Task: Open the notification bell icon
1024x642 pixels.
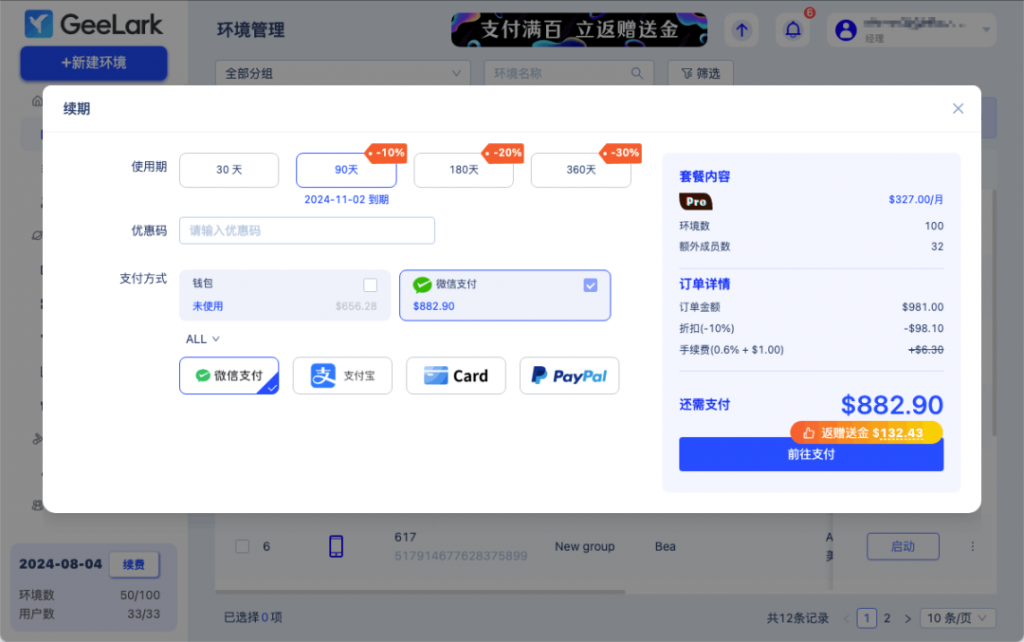Action: pos(793,30)
